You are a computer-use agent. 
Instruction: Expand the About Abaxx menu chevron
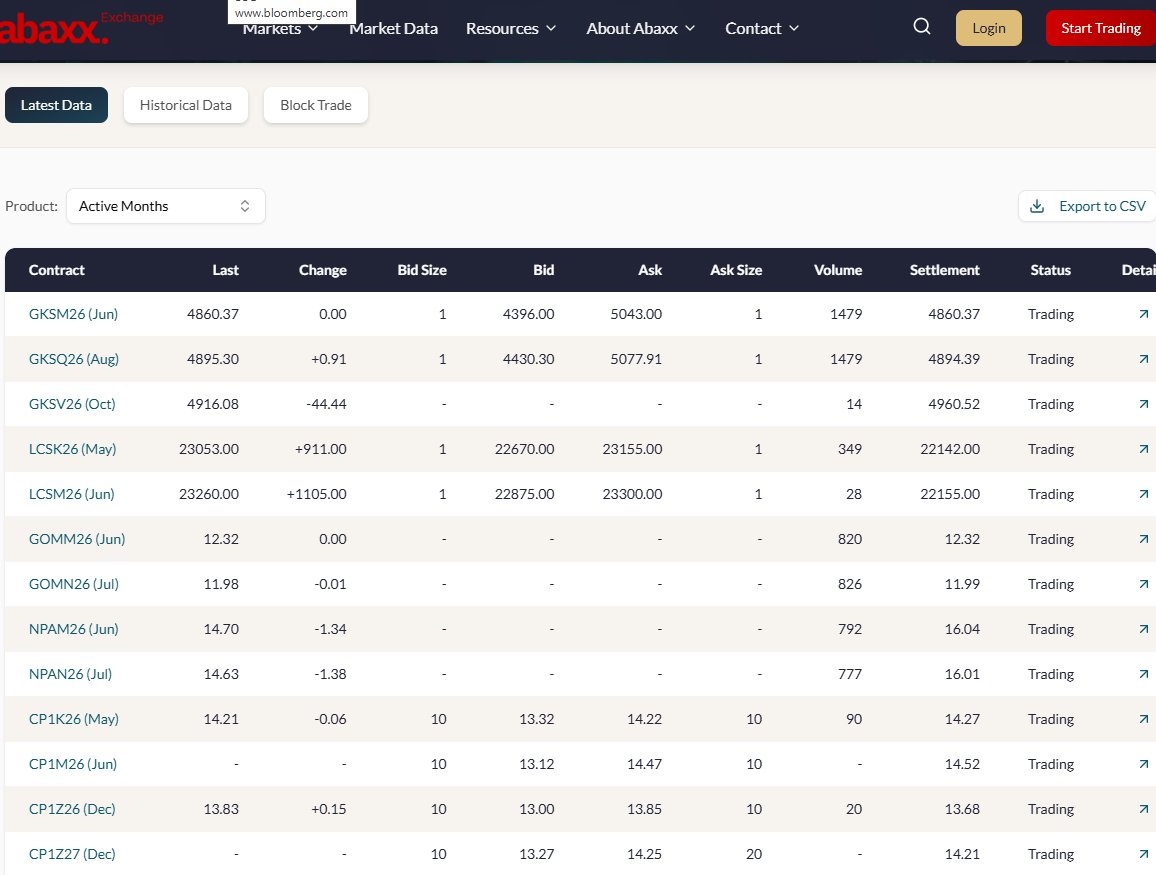coord(692,28)
